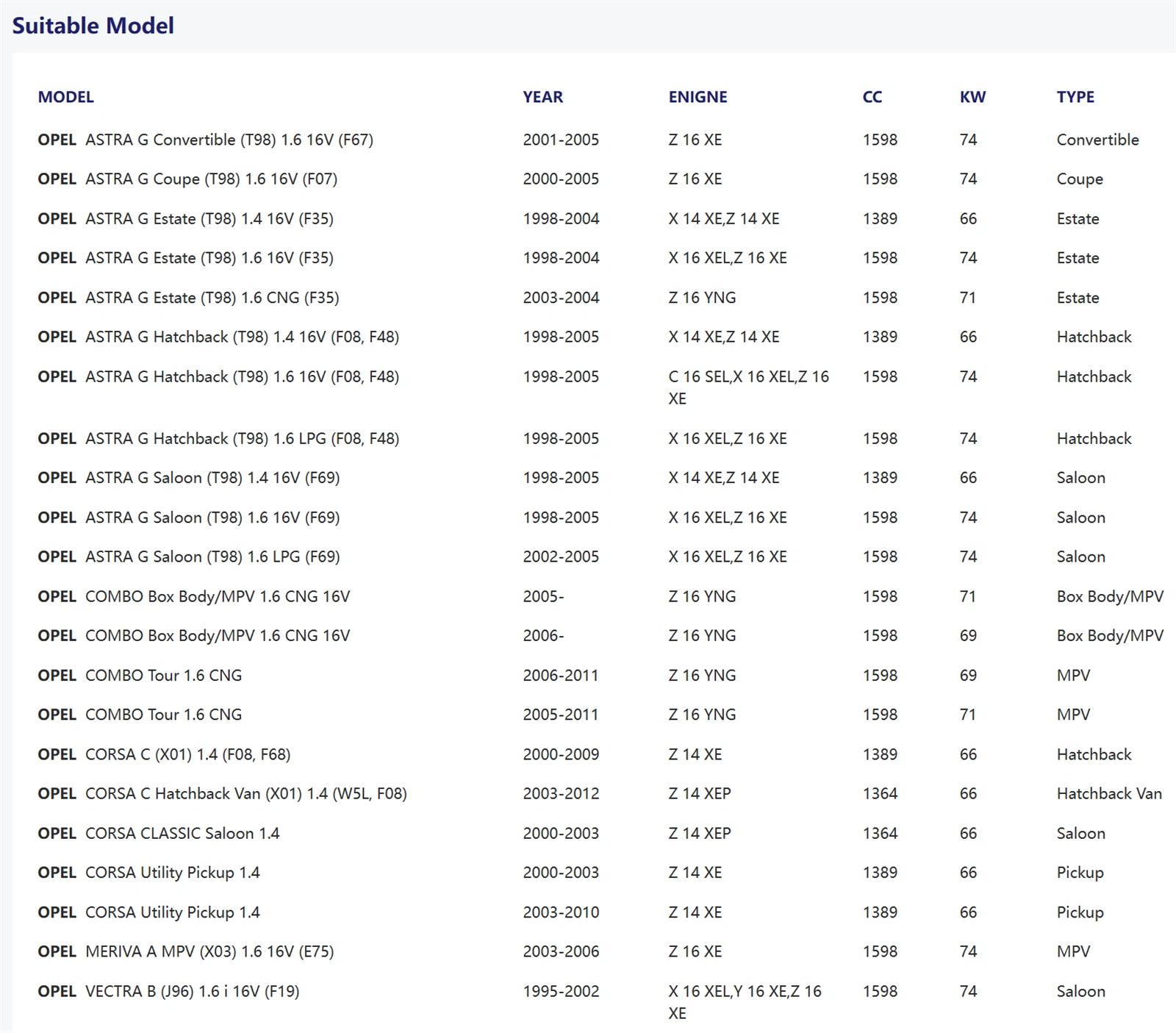Image resolution: width=1176 pixels, height=1033 pixels.
Task: Click 'Convertible' in the TYPE column
Action: [1098, 140]
